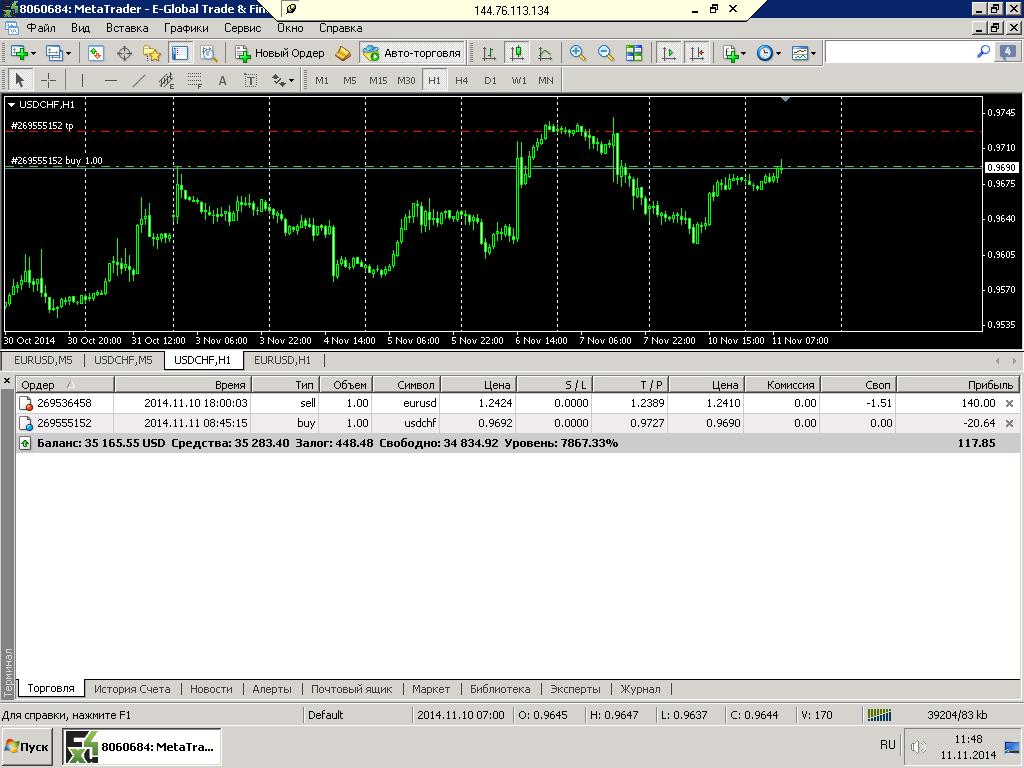
Task: Open the Вставка menu
Action: pos(127,28)
